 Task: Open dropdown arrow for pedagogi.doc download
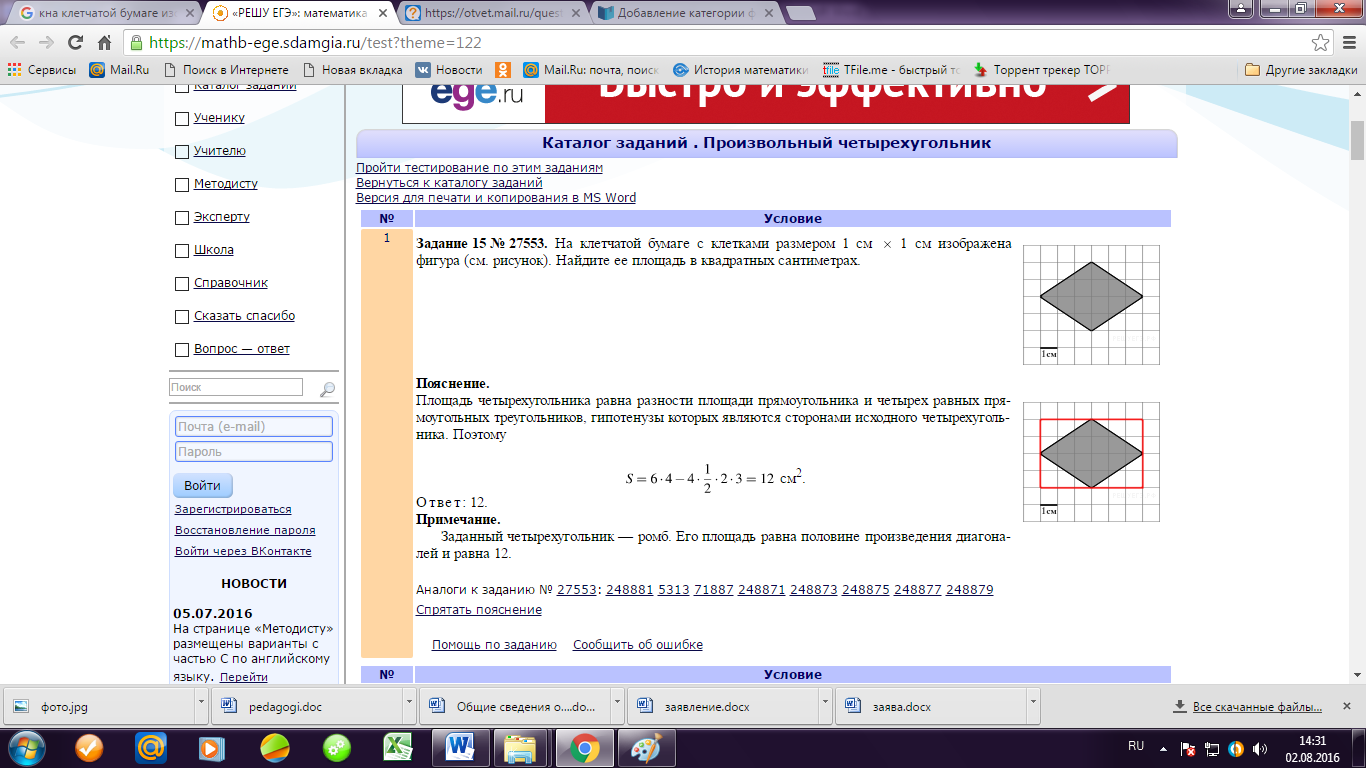coord(409,706)
